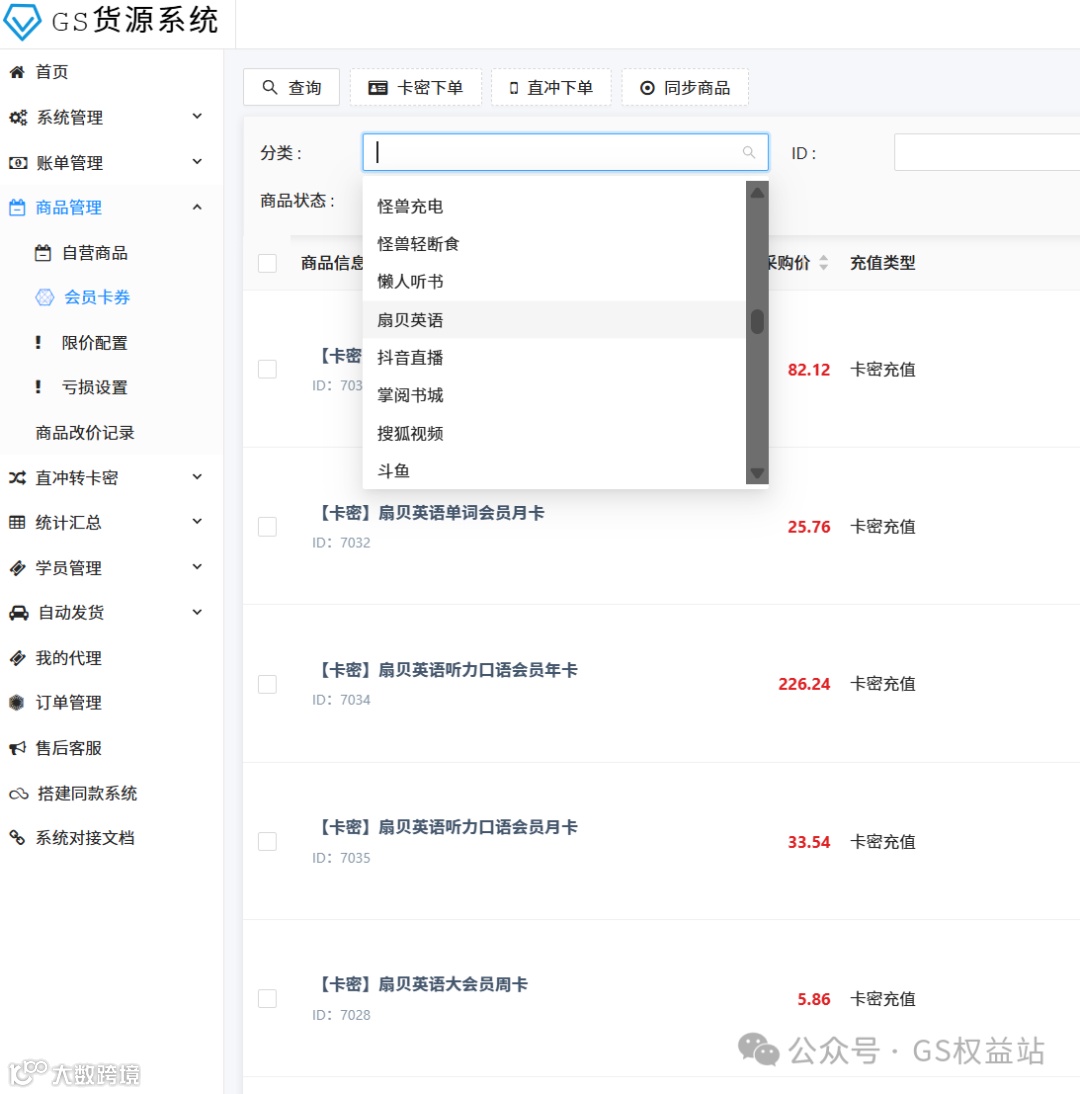The height and width of the screenshot is (1094, 1080).
Task: Click the 查询 search button
Action: click(292, 87)
